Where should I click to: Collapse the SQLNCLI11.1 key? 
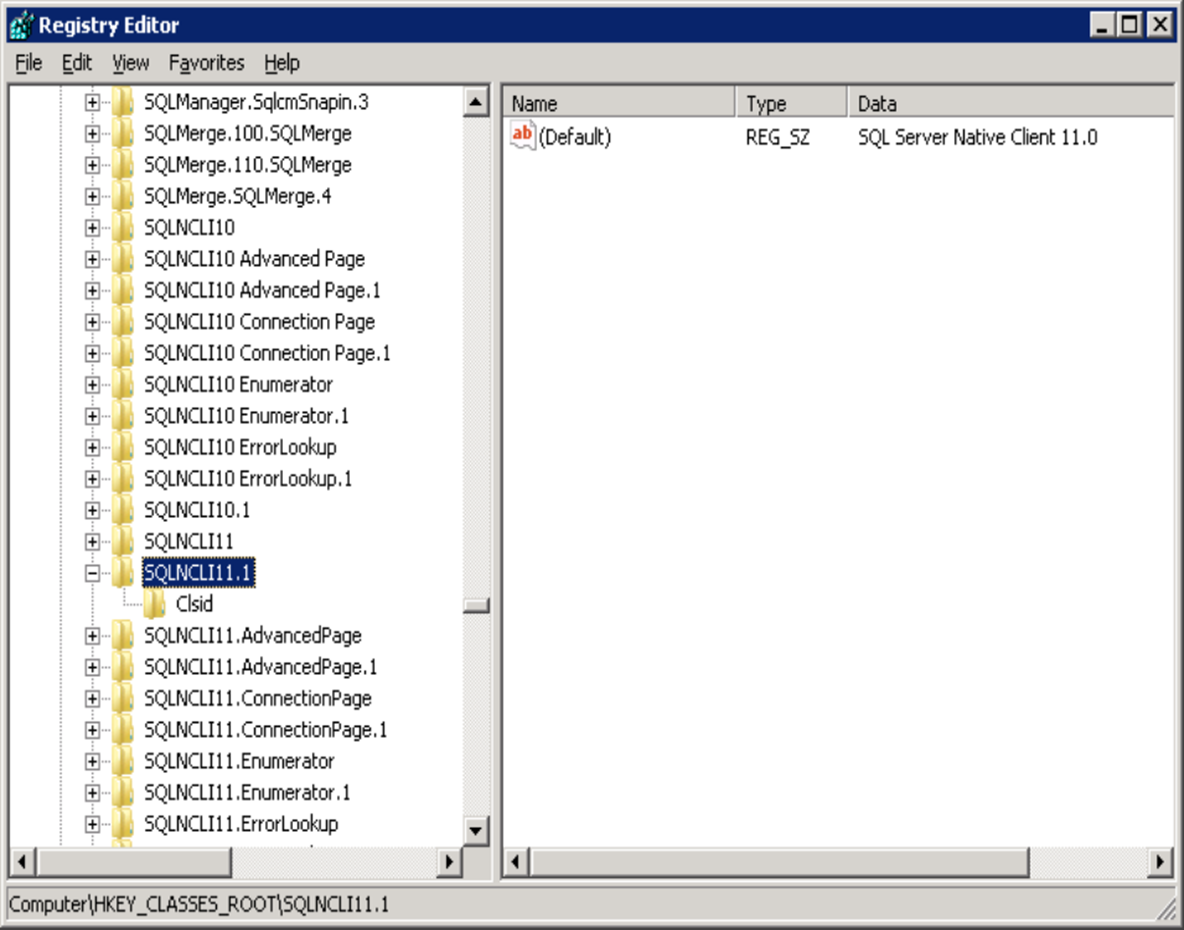pos(92,574)
